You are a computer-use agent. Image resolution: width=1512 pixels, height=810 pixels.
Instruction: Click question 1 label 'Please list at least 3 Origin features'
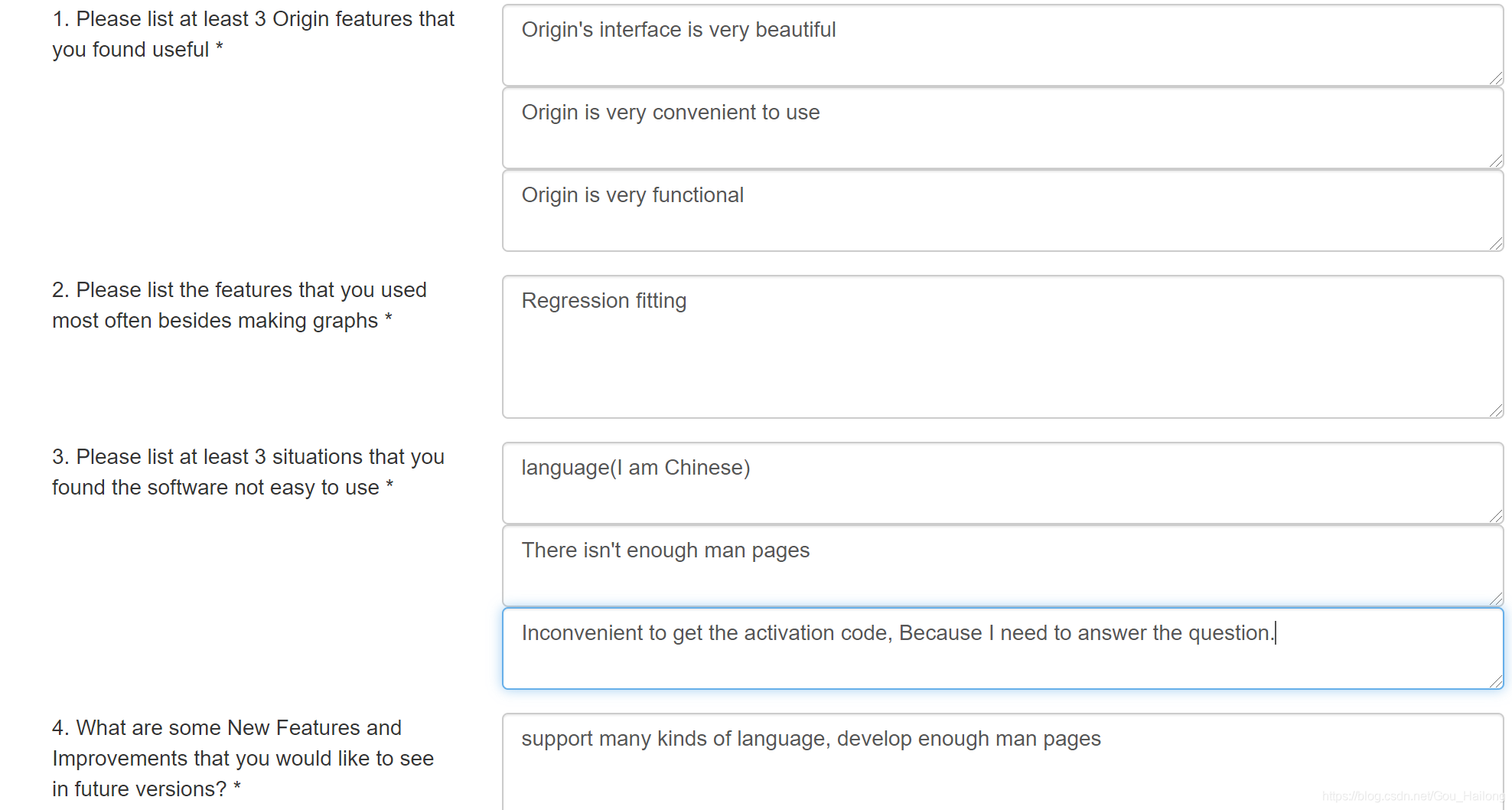pos(253,34)
